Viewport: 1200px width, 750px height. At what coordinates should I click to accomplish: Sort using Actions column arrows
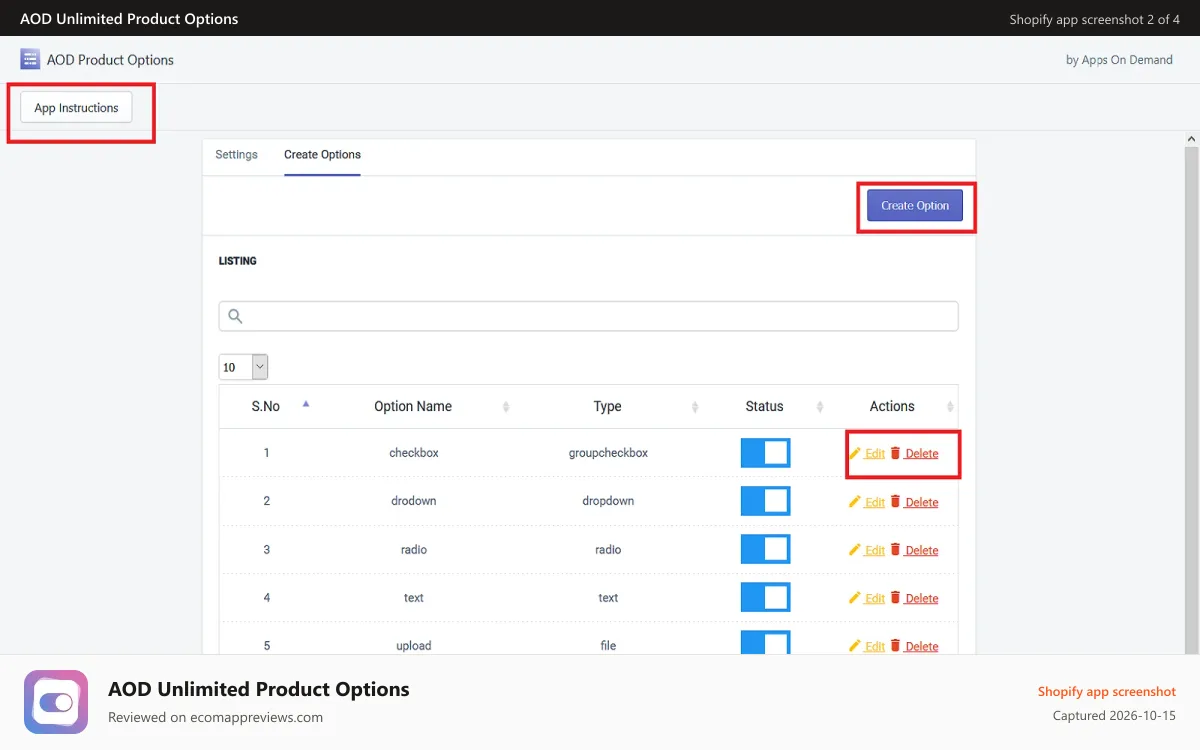coord(950,406)
